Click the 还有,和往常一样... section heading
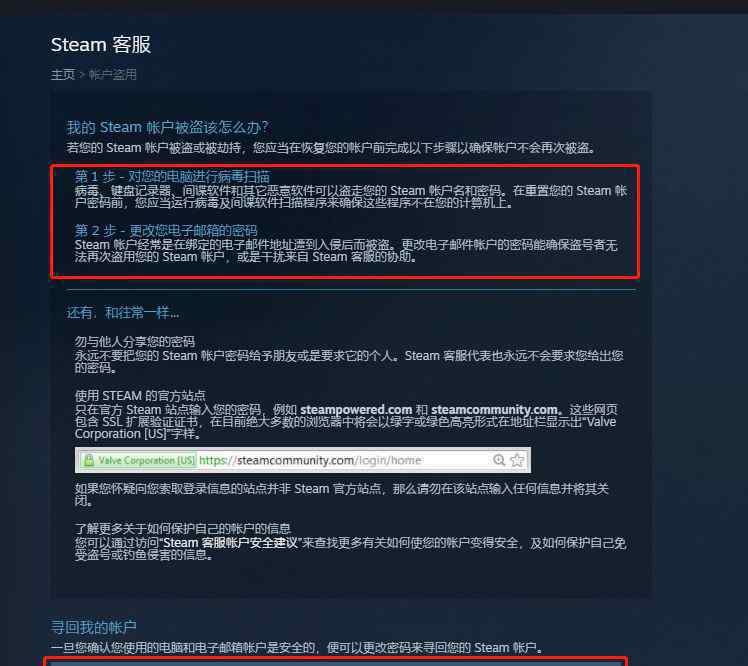The height and width of the screenshot is (666, 748). pos(123,313)
